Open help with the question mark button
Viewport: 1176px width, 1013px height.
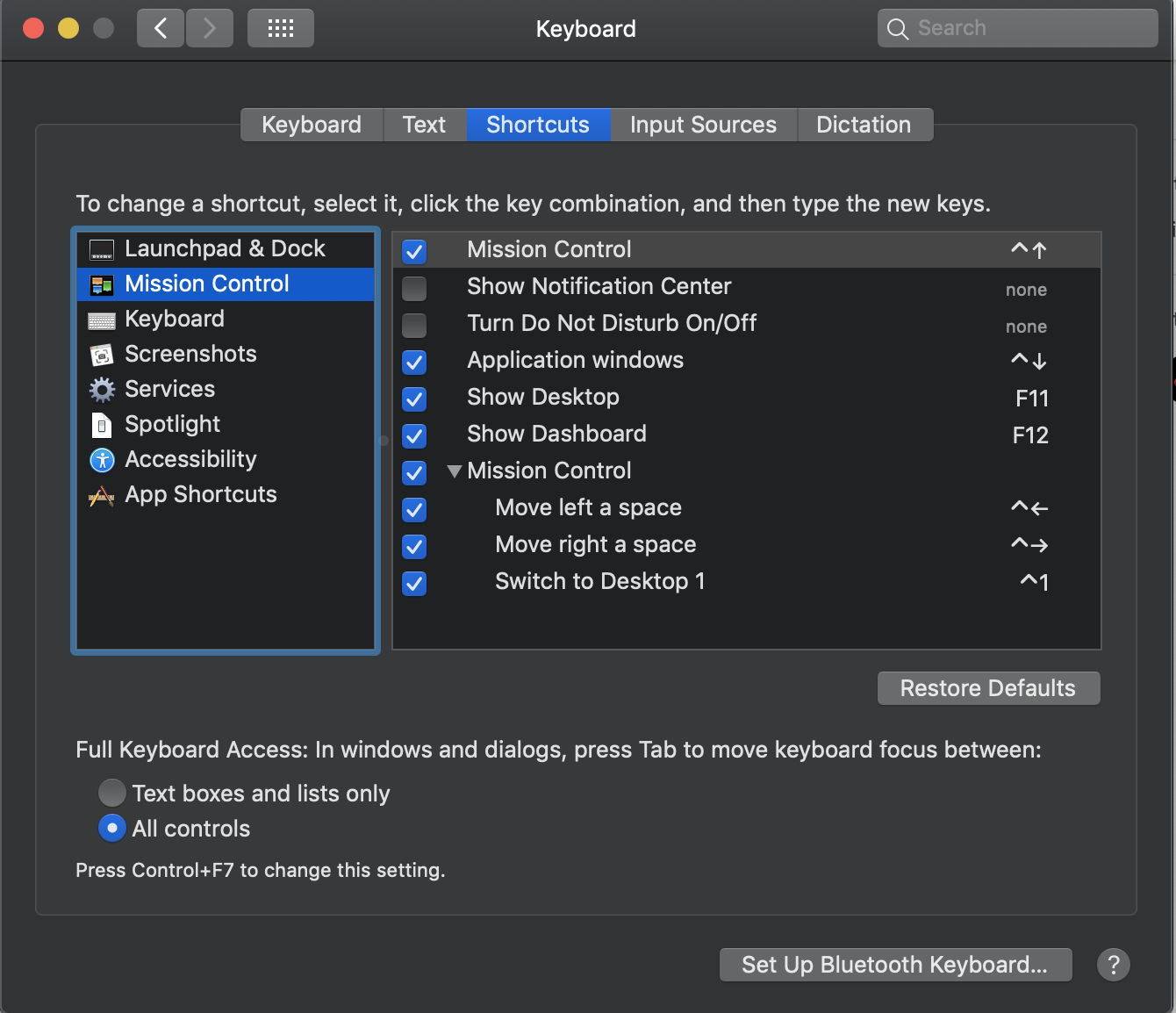coord(1114,965)
